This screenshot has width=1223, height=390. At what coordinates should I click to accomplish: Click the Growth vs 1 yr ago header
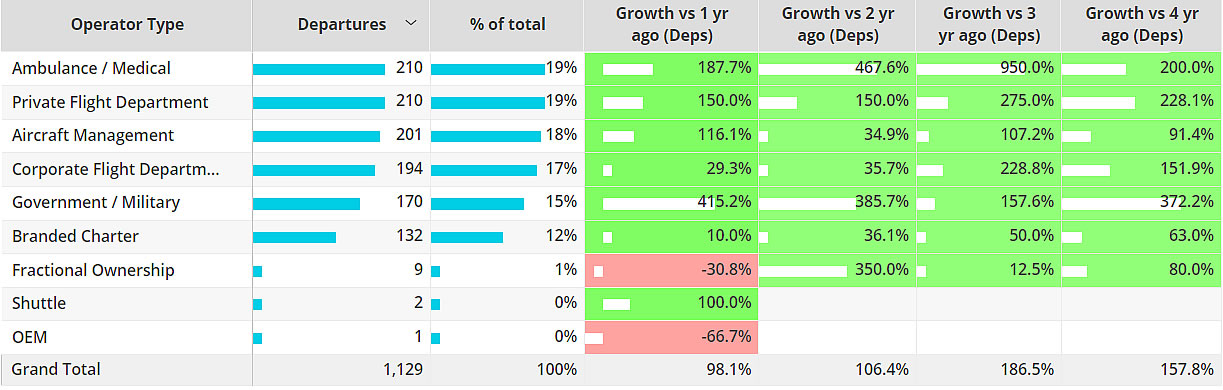coord(671,25)
